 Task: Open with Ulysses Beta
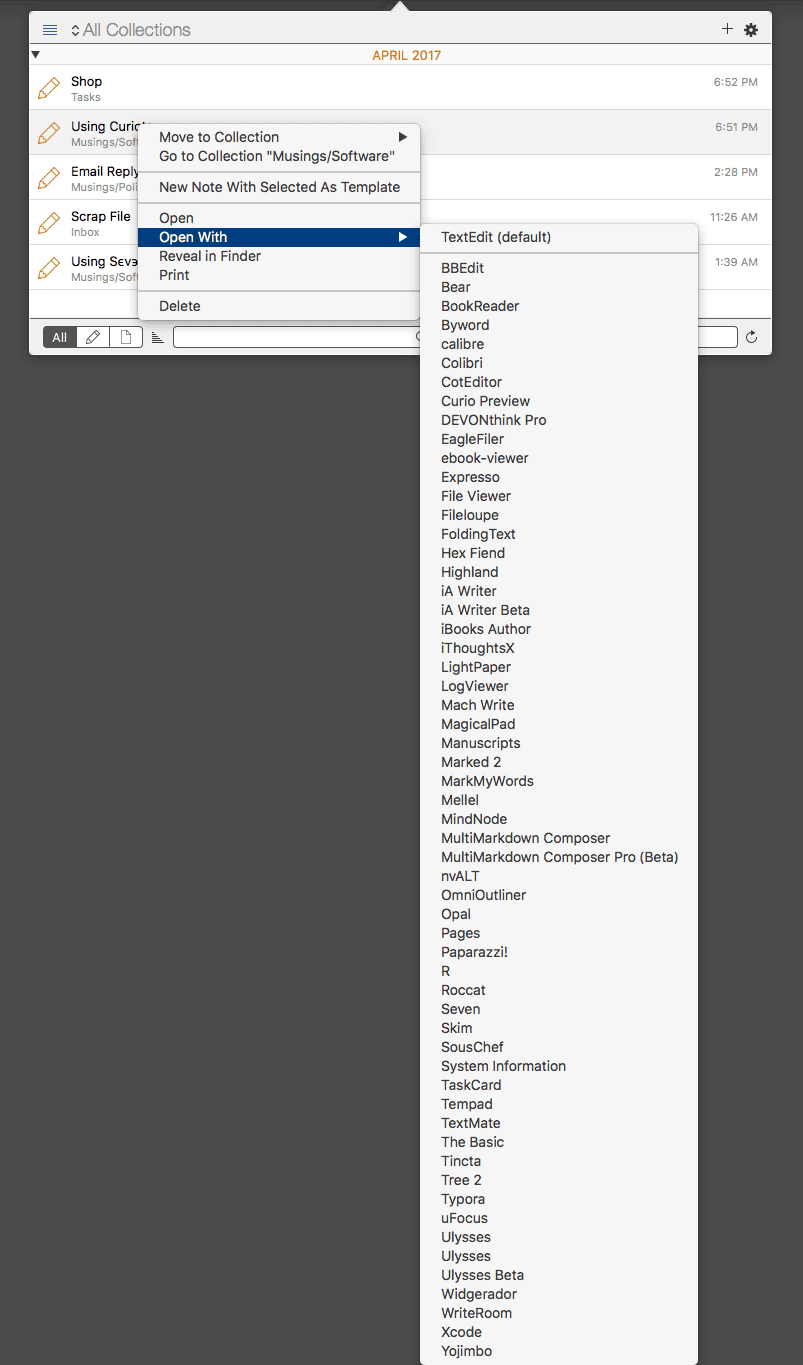pyautogui.click(x=559, y=1275)
